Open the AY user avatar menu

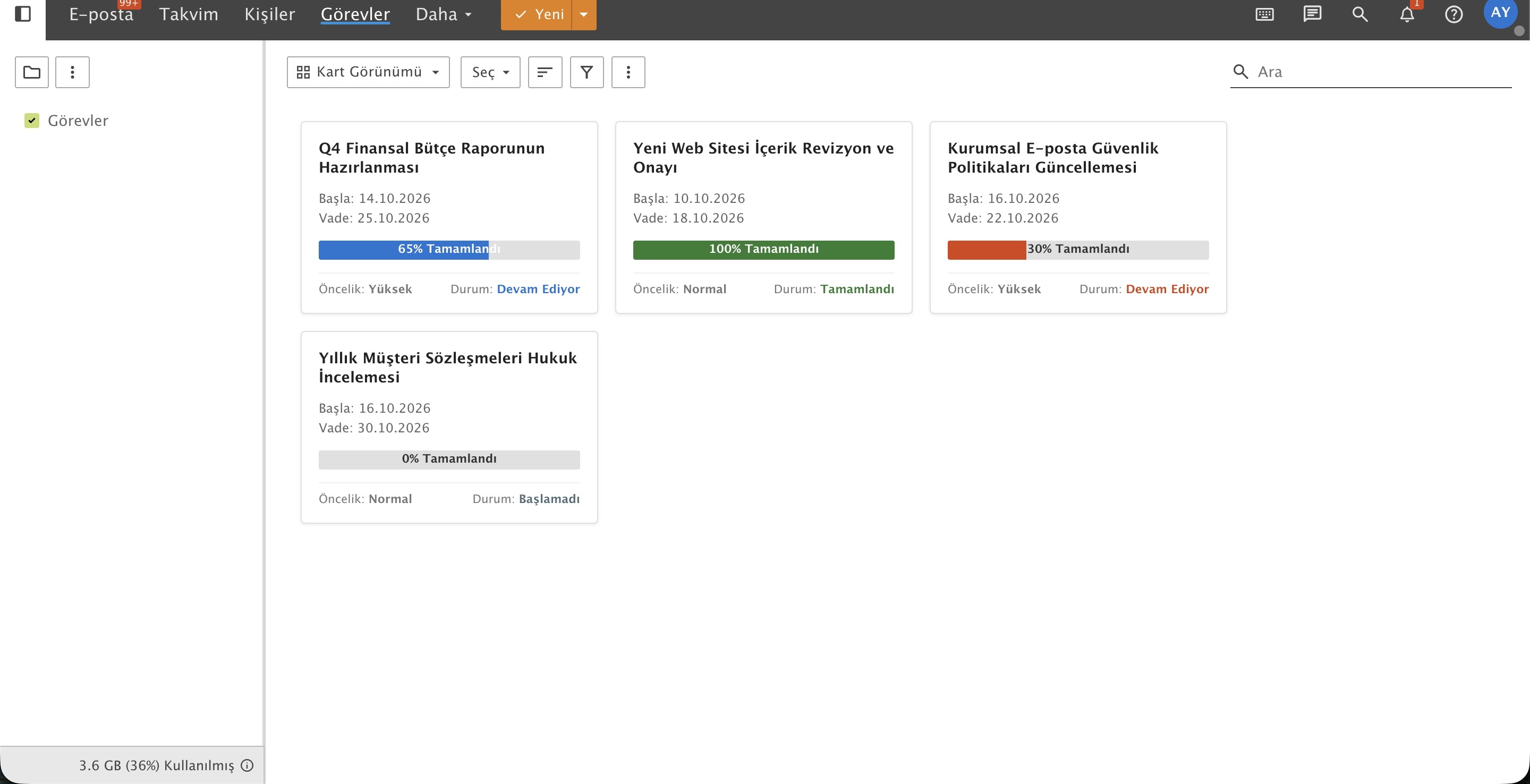click(1500, 13)
